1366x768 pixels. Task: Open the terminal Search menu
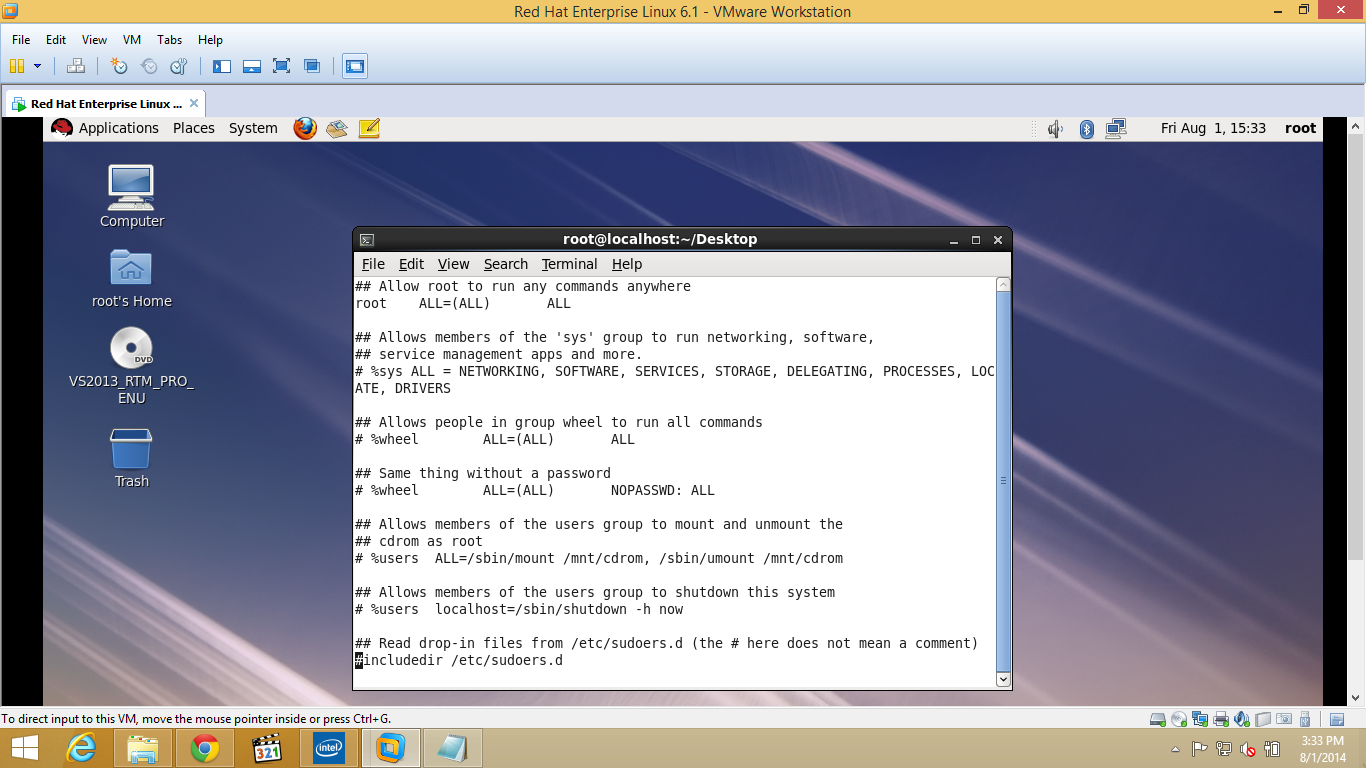(506, 264)
